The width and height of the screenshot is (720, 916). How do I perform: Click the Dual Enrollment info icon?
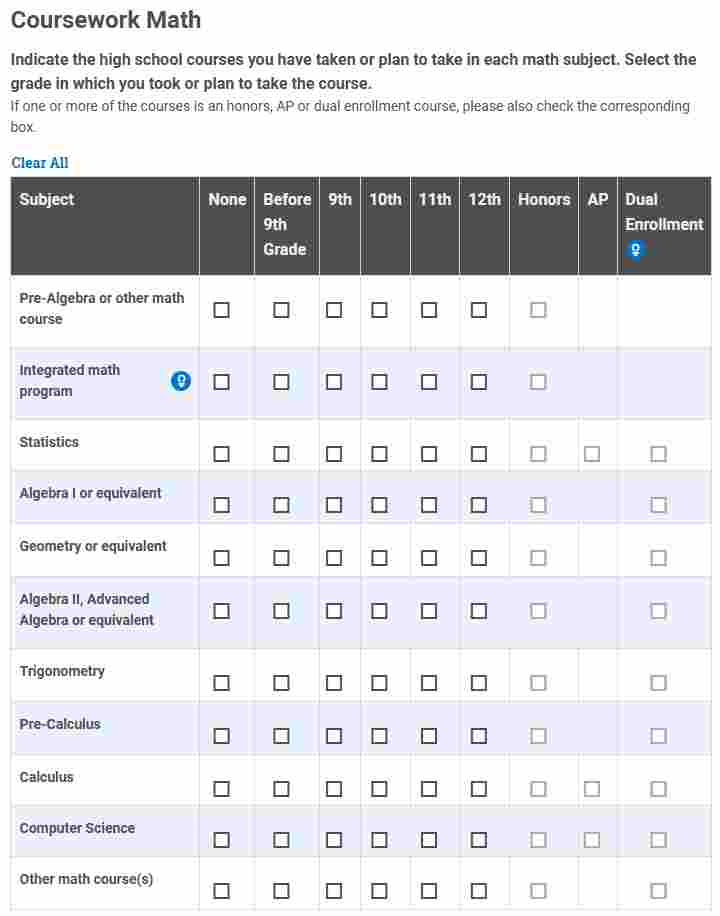point(635,250)
